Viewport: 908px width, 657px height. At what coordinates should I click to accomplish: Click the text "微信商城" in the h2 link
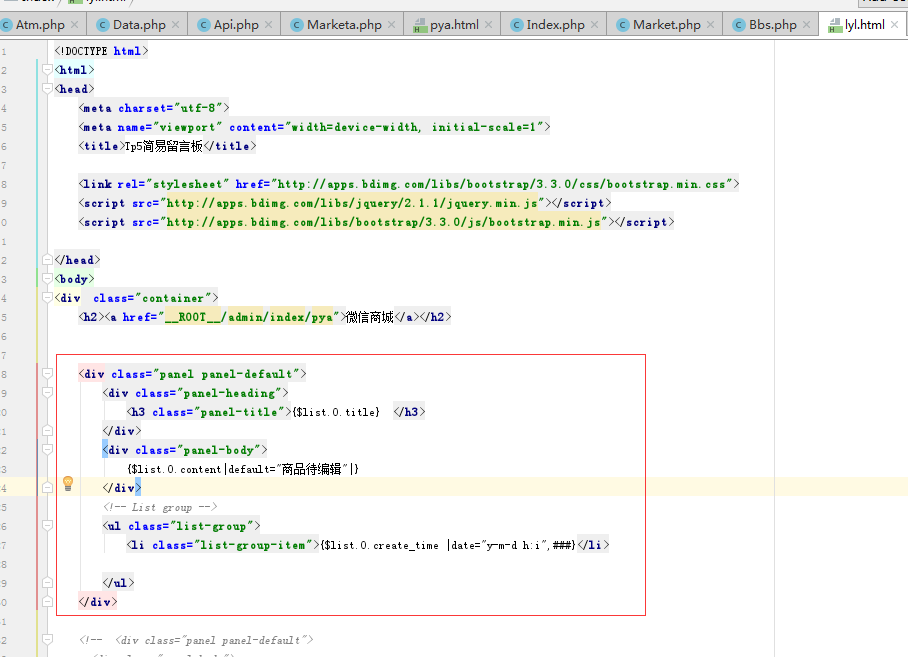point(370,317)
